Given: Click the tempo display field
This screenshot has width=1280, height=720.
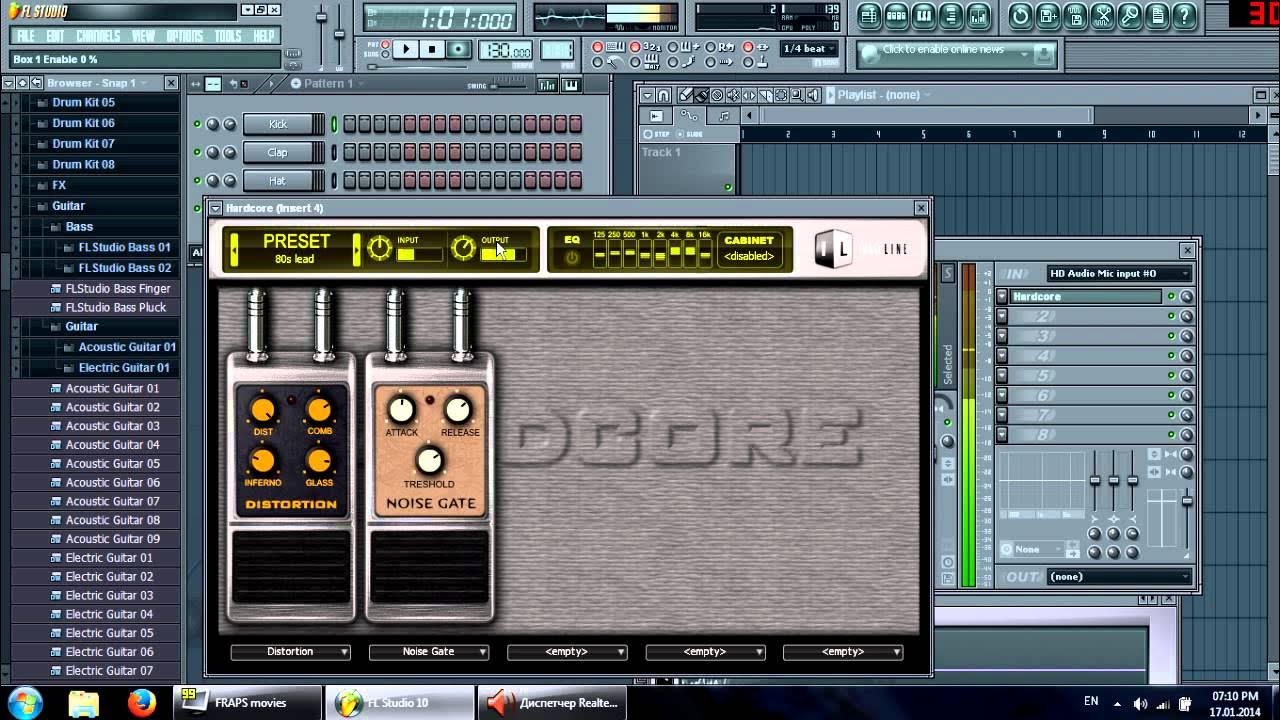Looking at the screenshot, I should (x=506, y=50).
